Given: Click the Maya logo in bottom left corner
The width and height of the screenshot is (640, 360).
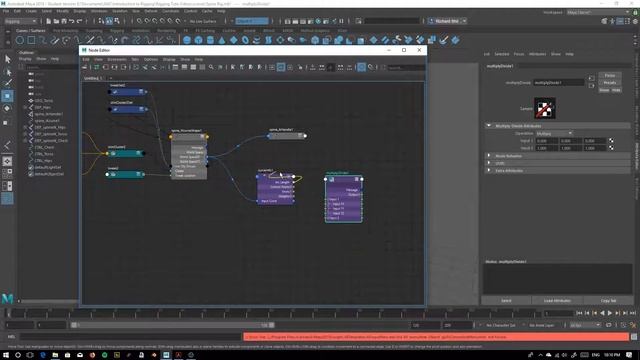Looking at the screenshot, I should 7,298.
